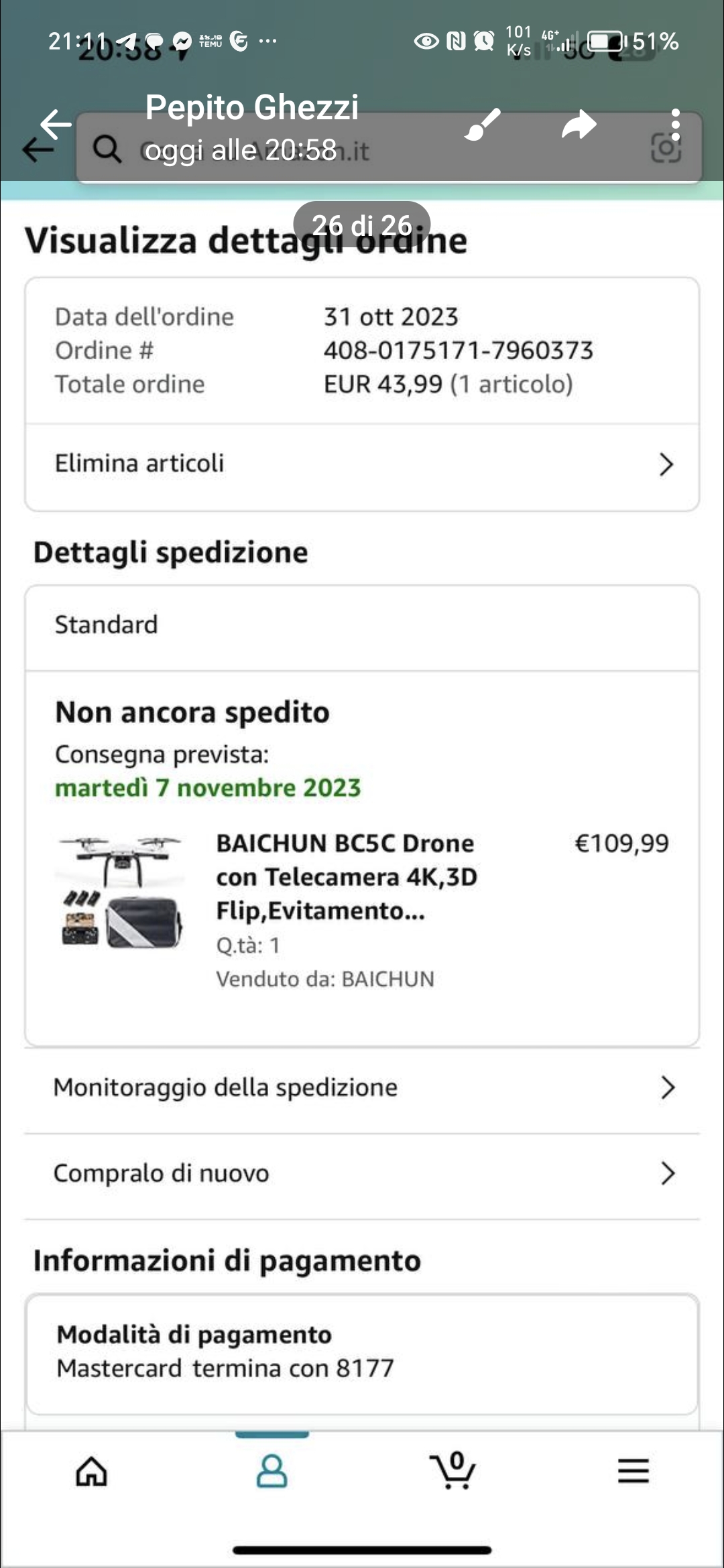Viewport: 724px width, 1568px height.
Task: Tap the camera lens search icon
Action: point(666,148)
